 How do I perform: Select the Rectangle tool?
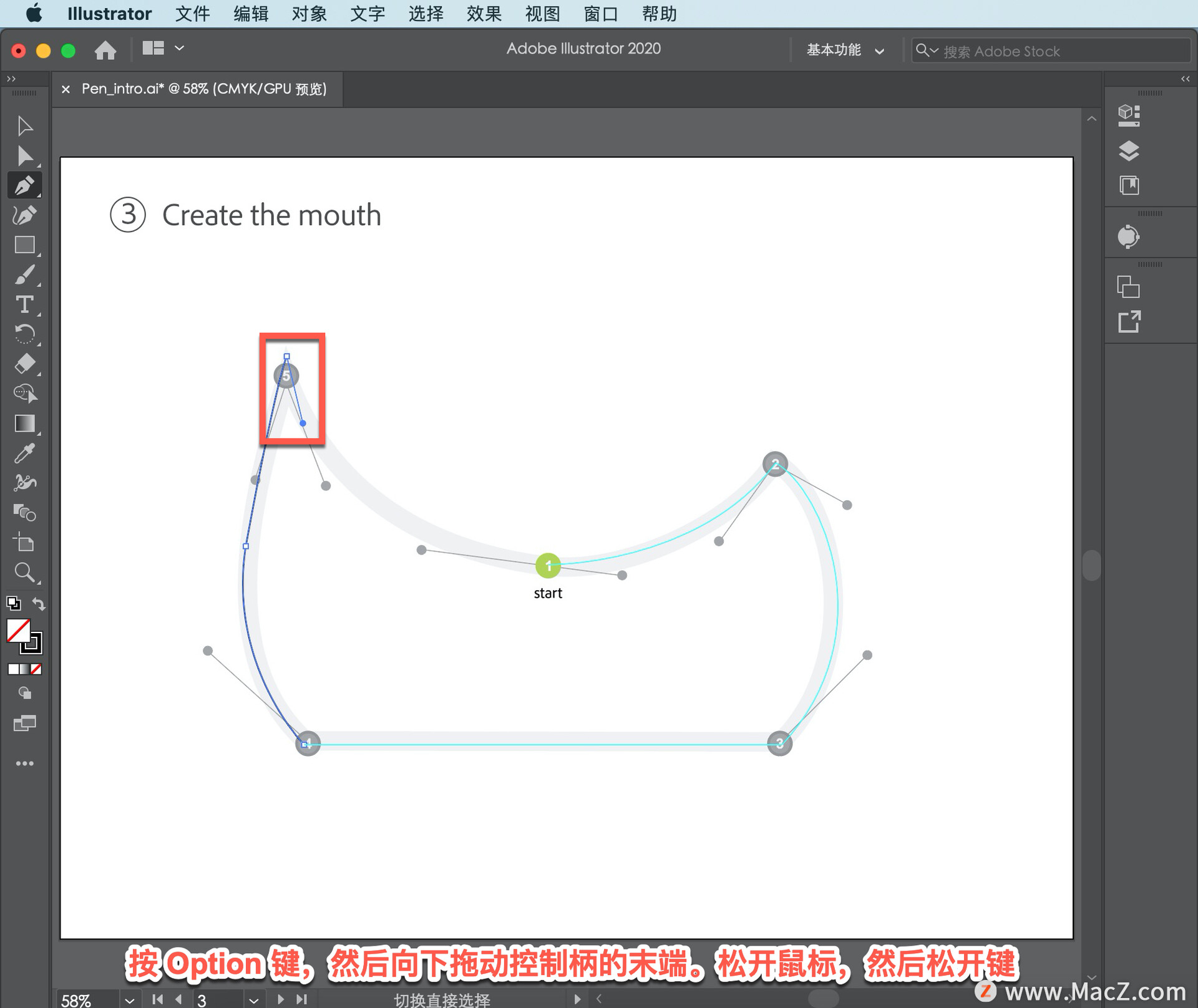[x=25, y=245]
